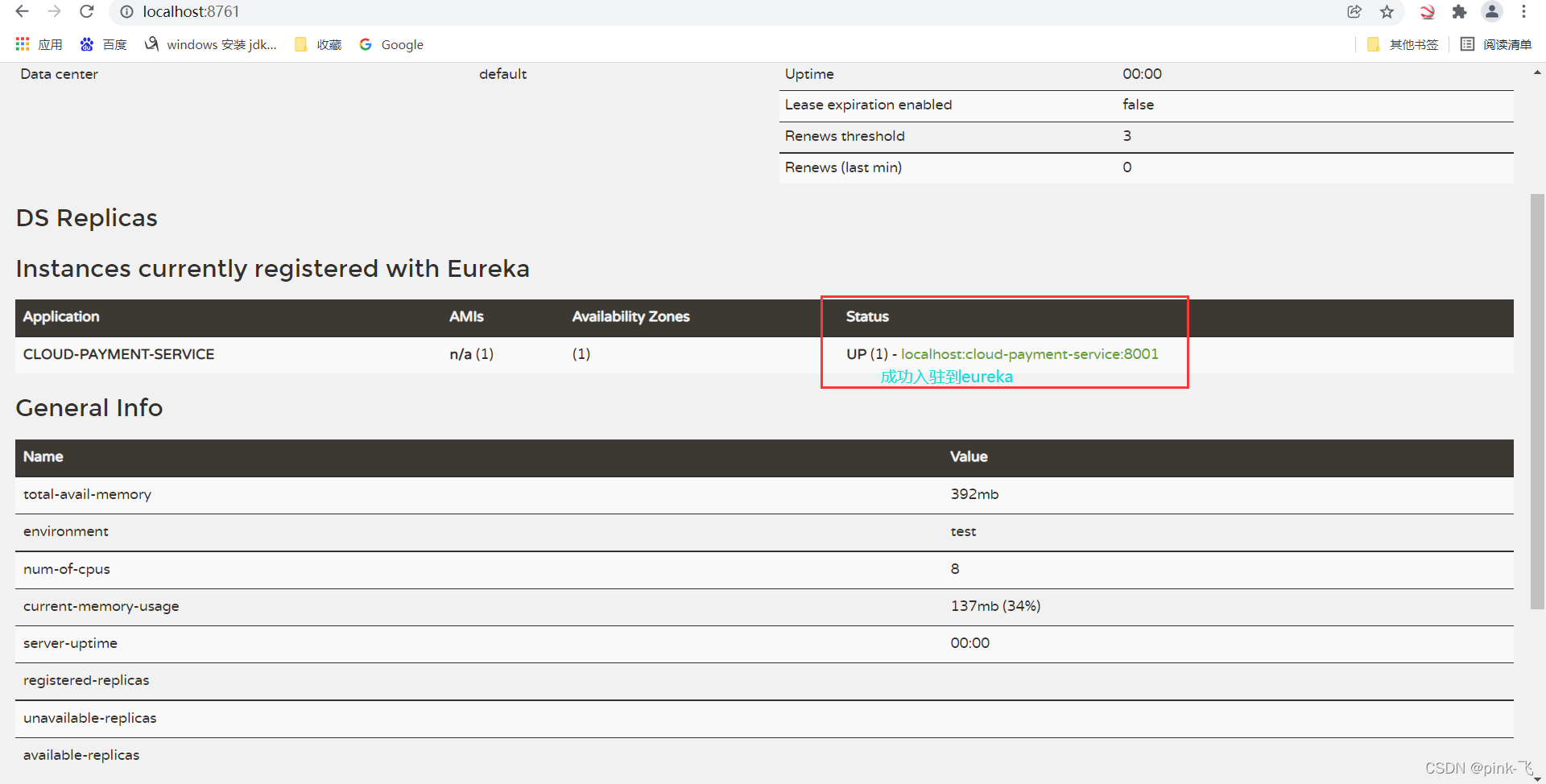Open the three-dot Chrome menu
The height and width of the screenshot is (784, 1546).
(1525, 11)
